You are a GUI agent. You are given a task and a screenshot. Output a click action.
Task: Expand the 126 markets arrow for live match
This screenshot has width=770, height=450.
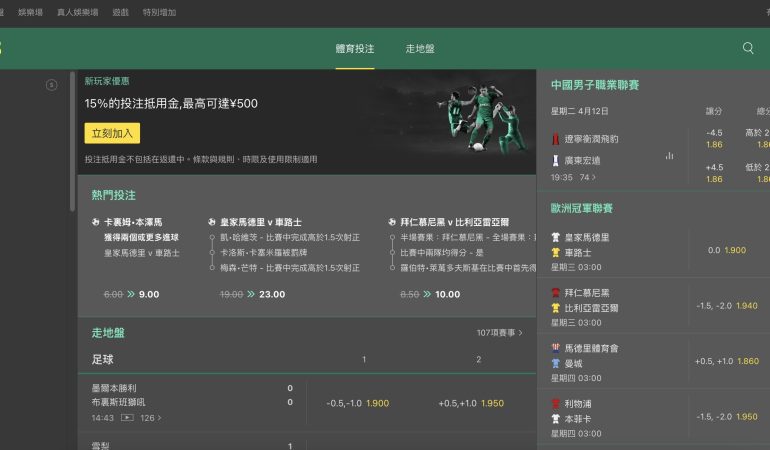click(x=150, y=418)
